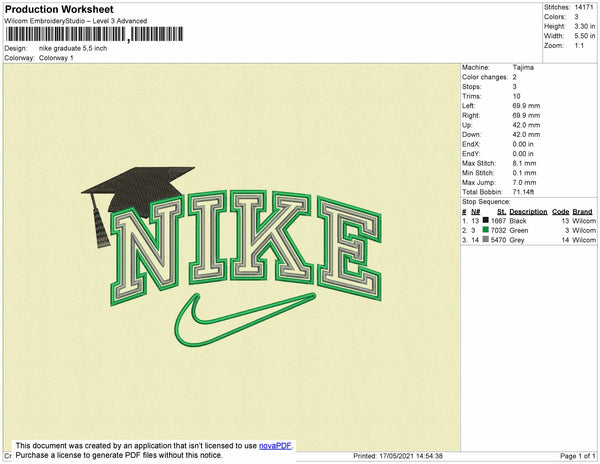Click the 'Right:' label

point(471,115)
